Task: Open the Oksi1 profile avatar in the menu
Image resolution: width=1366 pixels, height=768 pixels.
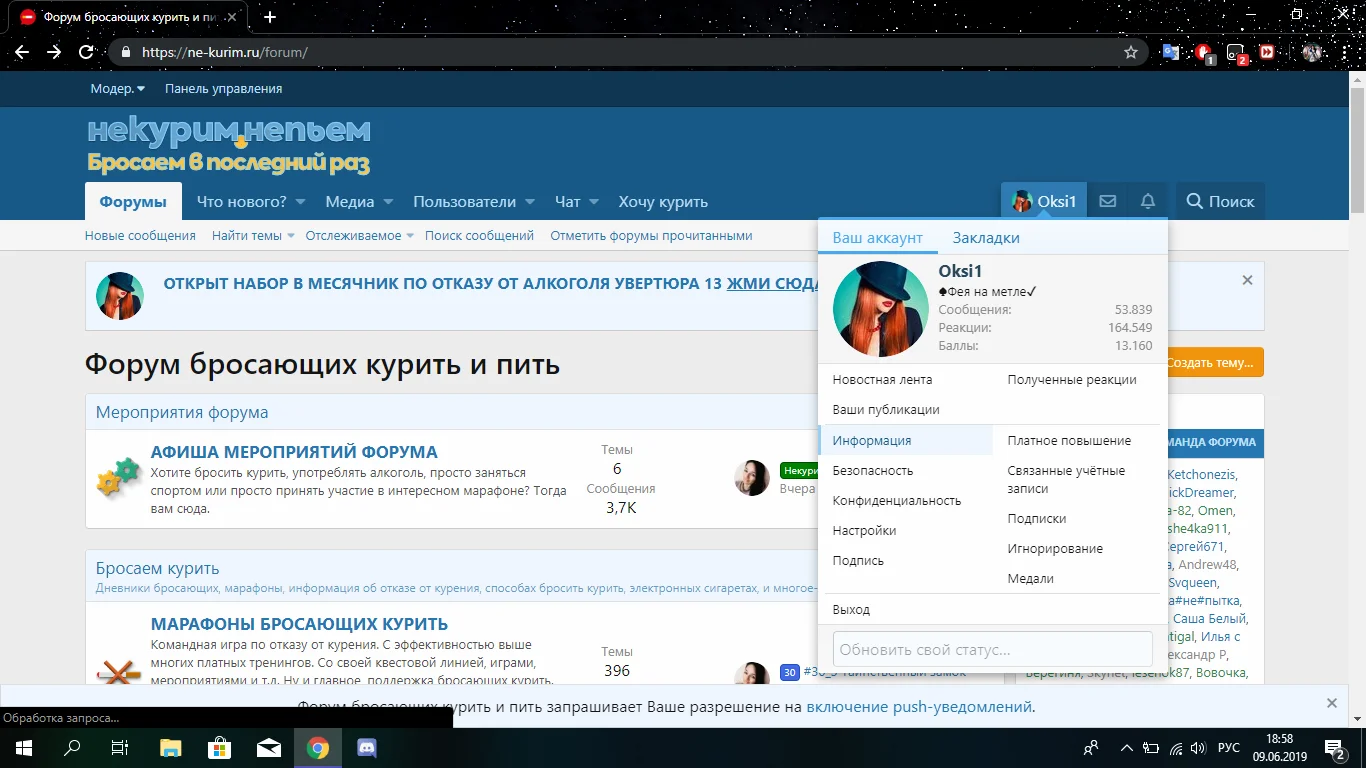Action: 881,309
